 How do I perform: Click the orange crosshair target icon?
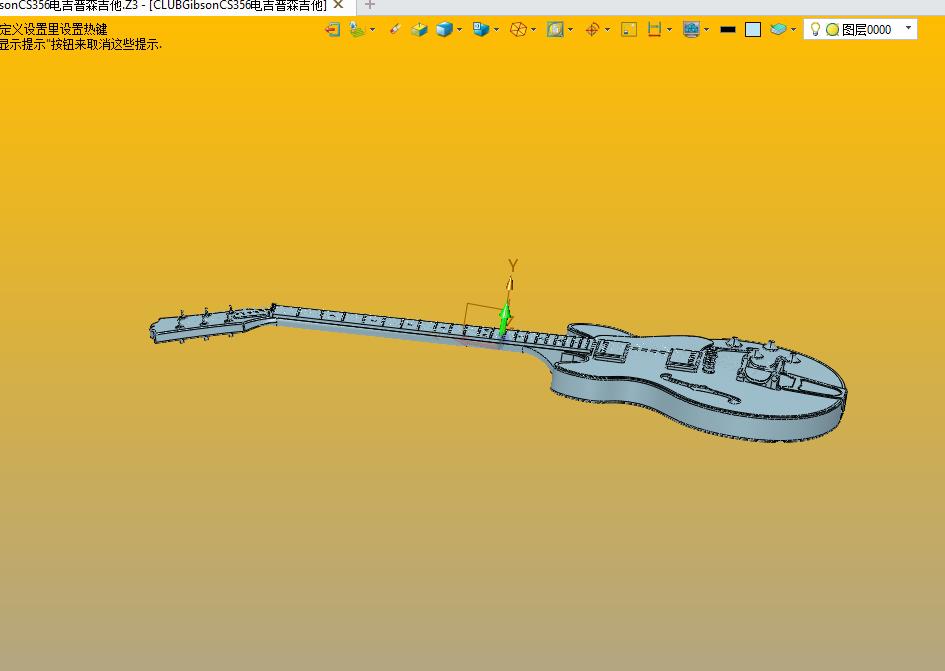click(592, 29)
